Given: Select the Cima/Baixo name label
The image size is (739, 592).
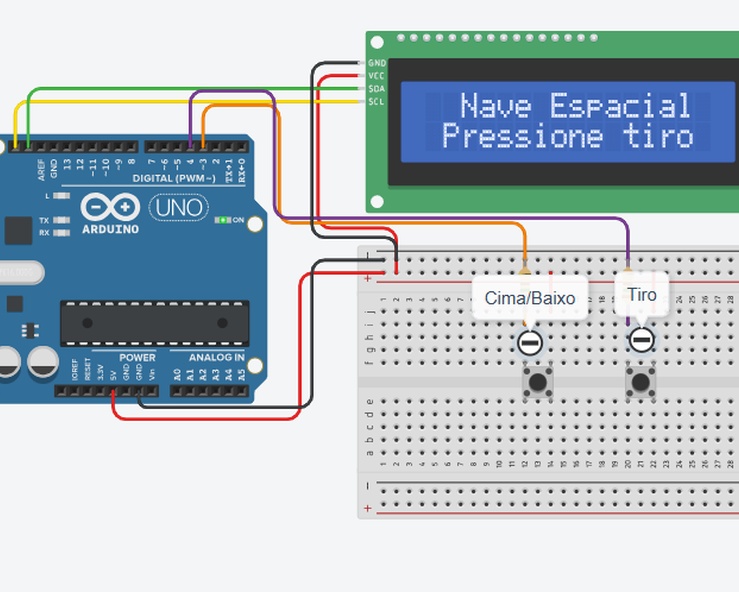Looking at the screenshot, I should [530, 298].
